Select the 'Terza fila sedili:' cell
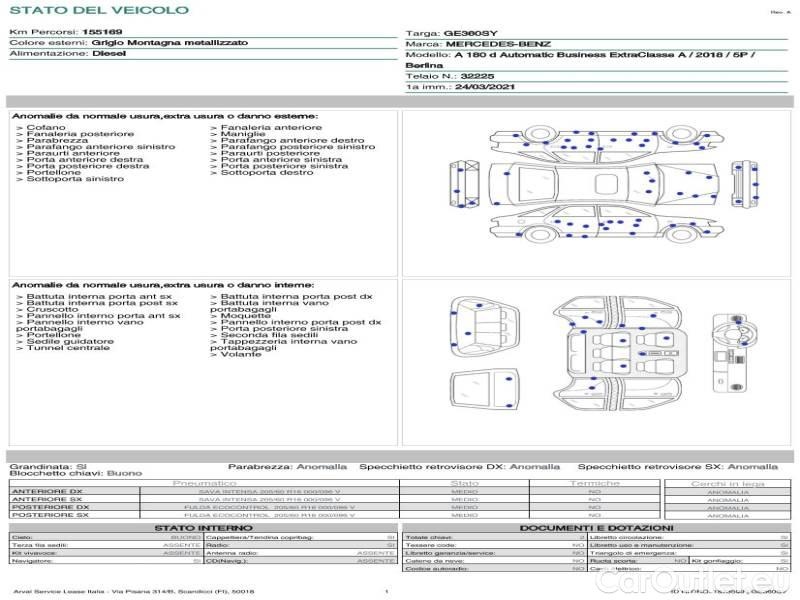Image resolution: width=800 pixels, height=600 pixels. [106, 545]
